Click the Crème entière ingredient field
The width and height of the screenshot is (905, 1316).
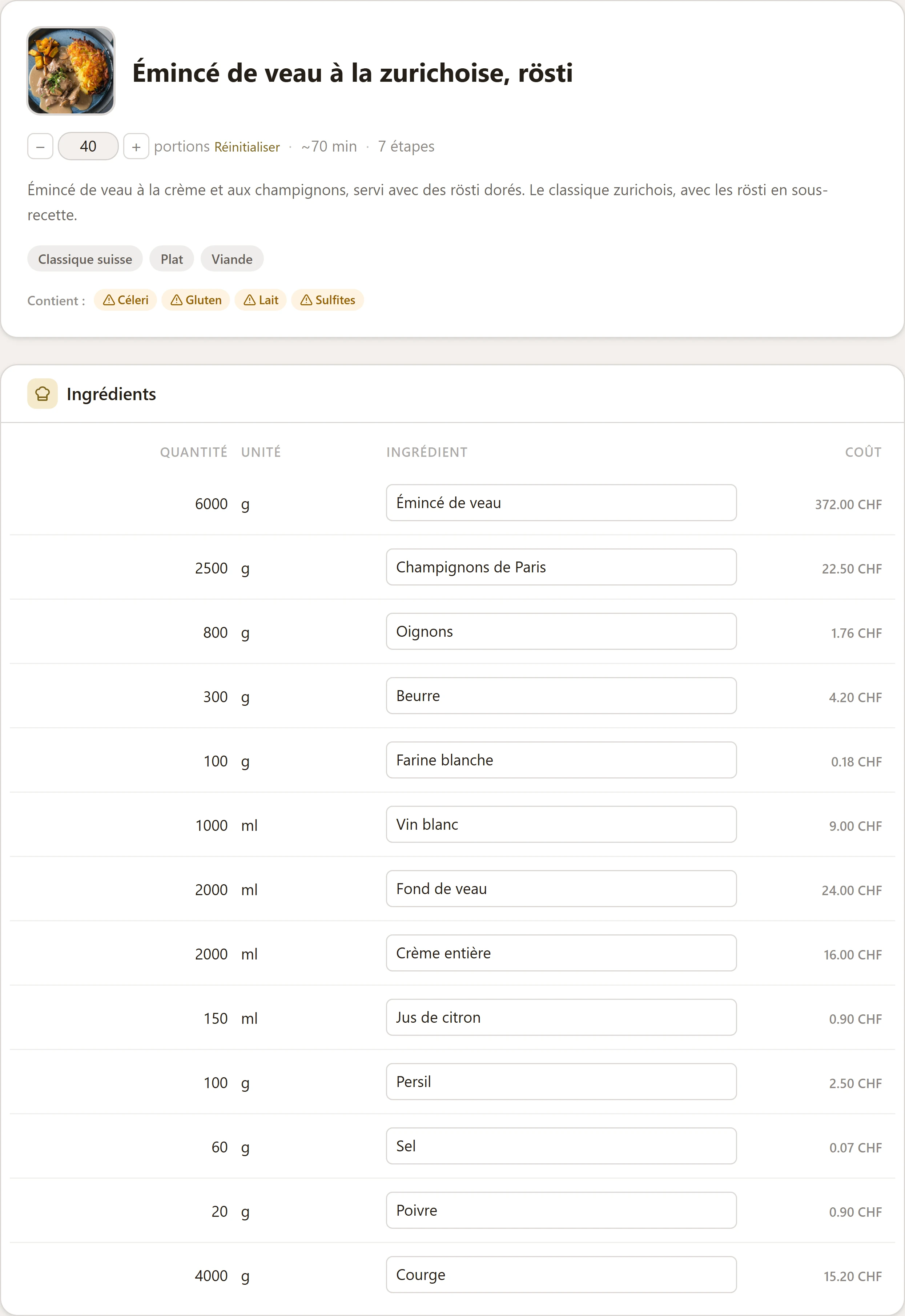point(562,953)
